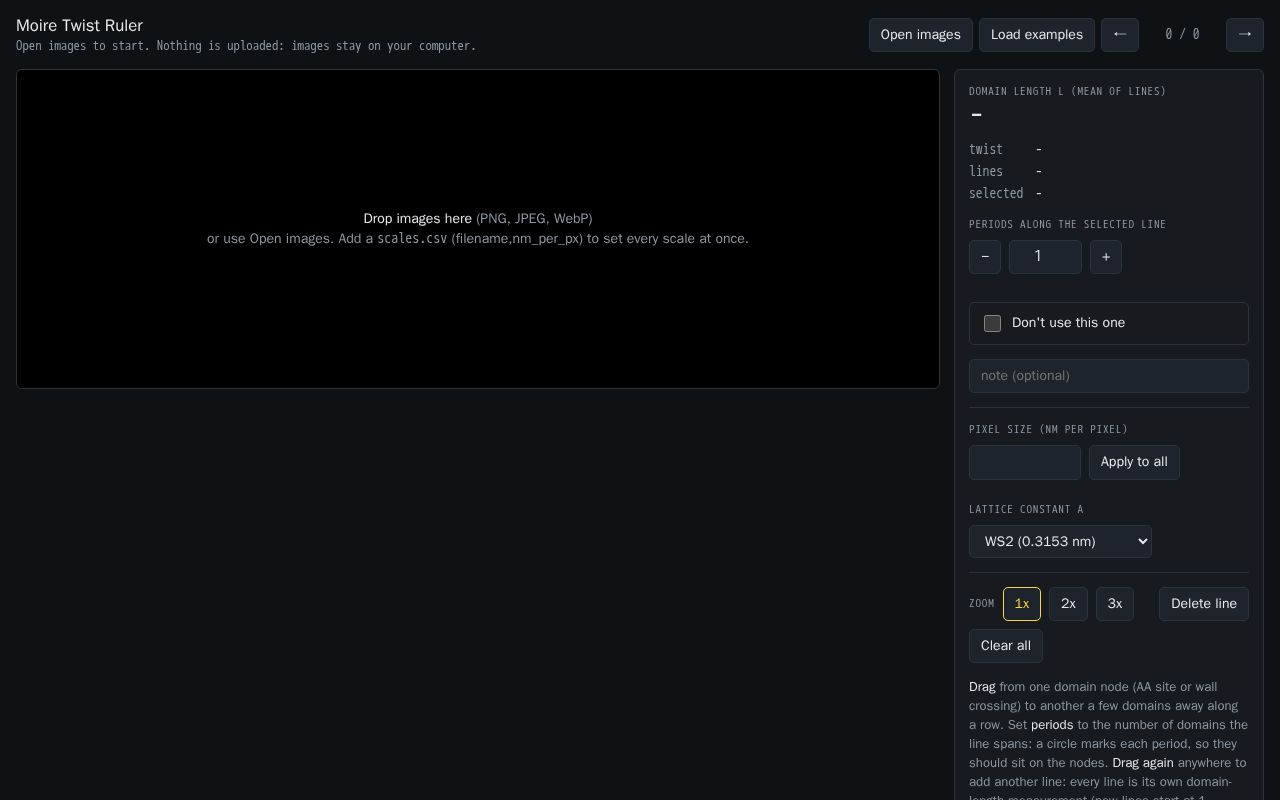The image size is (1280, 800).
Task: Go to next image with right arrow
Action: pos(1245,35)
